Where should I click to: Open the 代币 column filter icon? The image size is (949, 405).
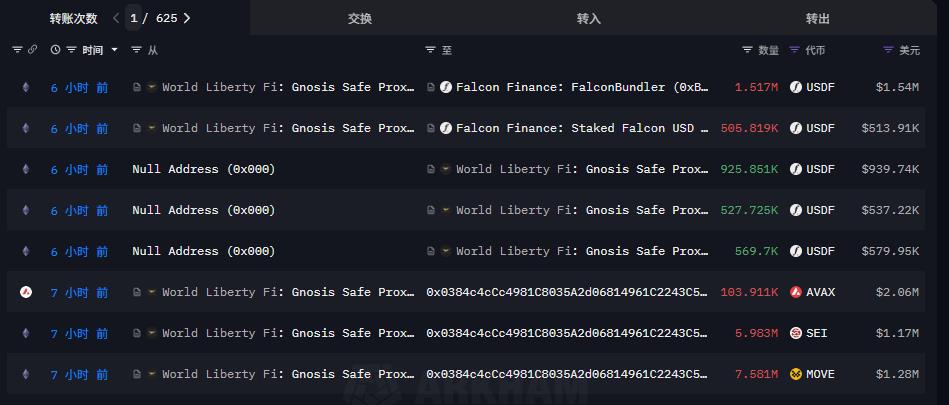coord(795,50)
